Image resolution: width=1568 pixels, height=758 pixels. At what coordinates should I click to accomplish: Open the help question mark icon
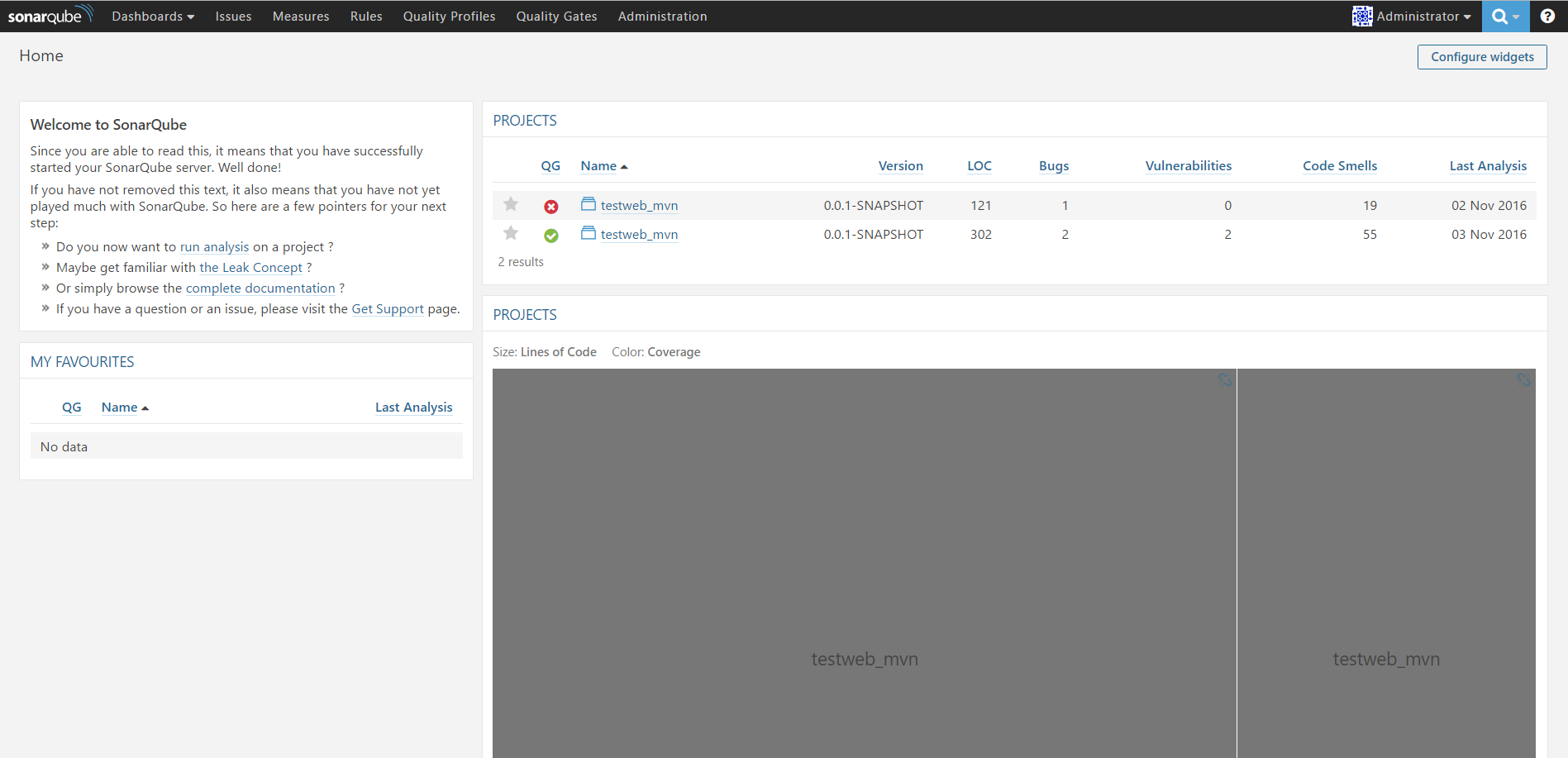pos(1547,17)
